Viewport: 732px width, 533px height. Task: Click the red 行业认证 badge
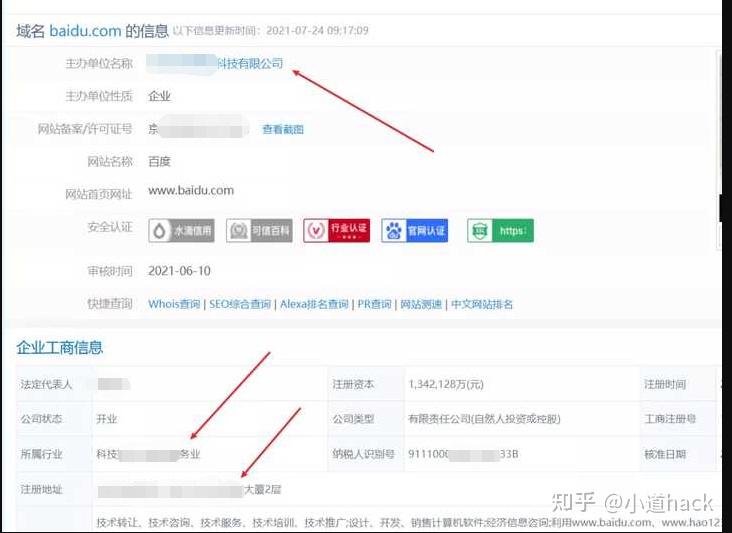[337, 231]
